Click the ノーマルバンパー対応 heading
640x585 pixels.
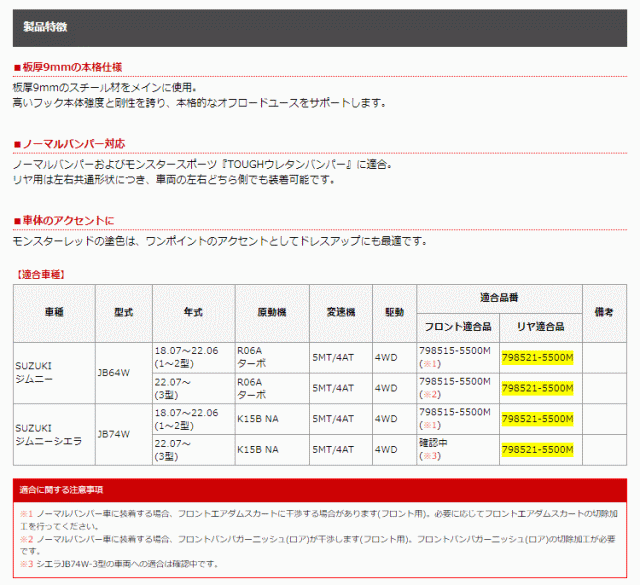pyautogui.click(x=74, y=144)
